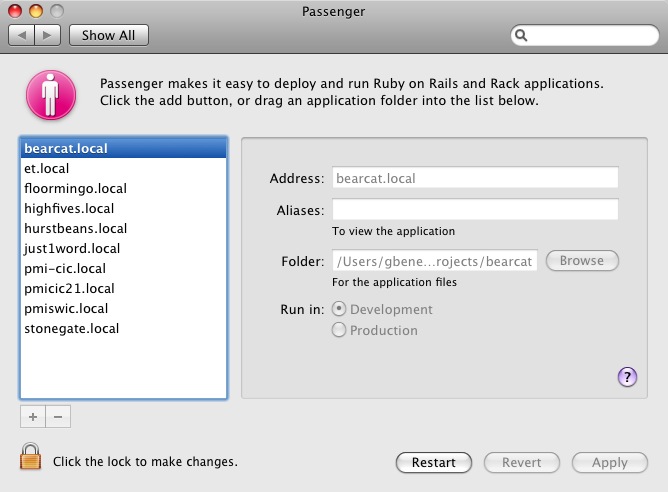Image resolution: width=668 pixels, height=492 pixels.
Task: Select bearcat.local in the site list
Action: pyautogui.click(x=124, y=148)
